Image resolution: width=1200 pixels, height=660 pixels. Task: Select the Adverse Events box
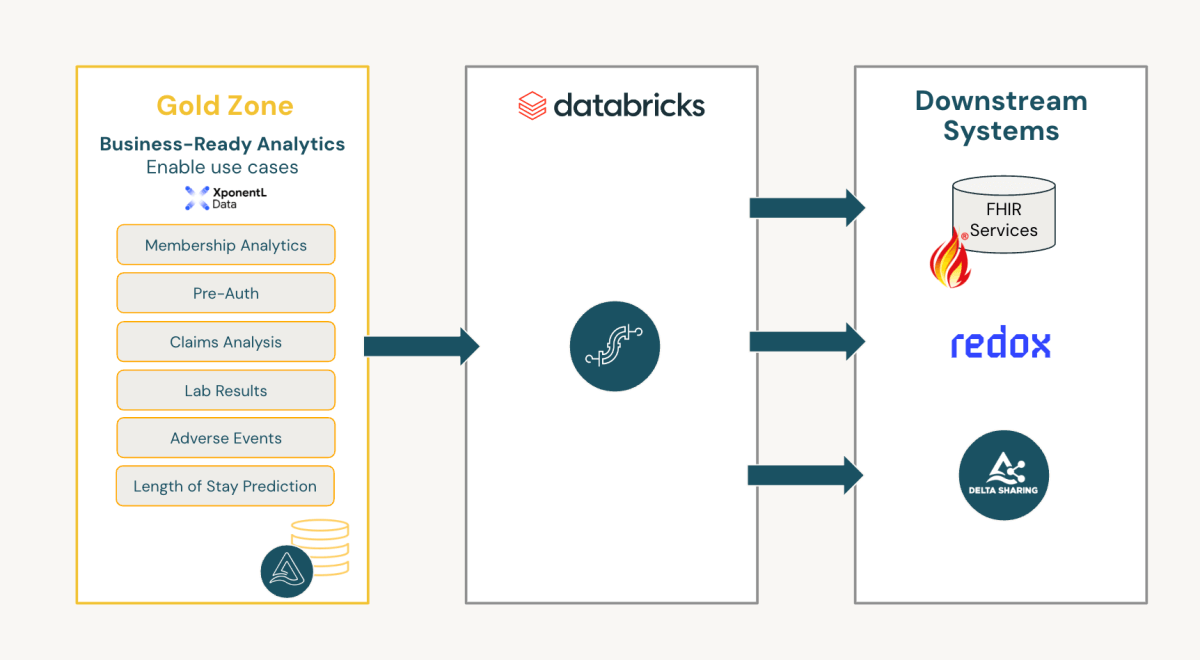(226, 438)
